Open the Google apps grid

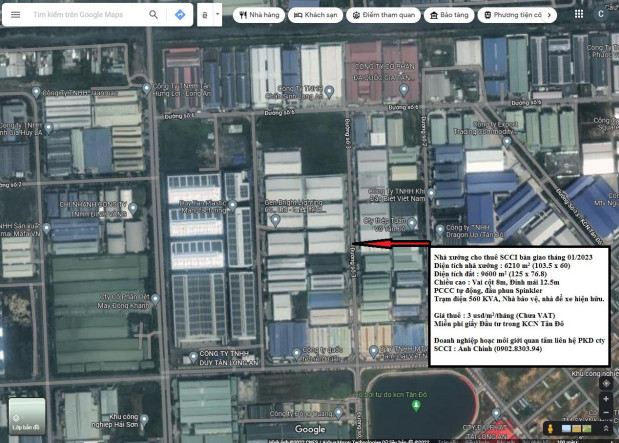tap(580, 15)
